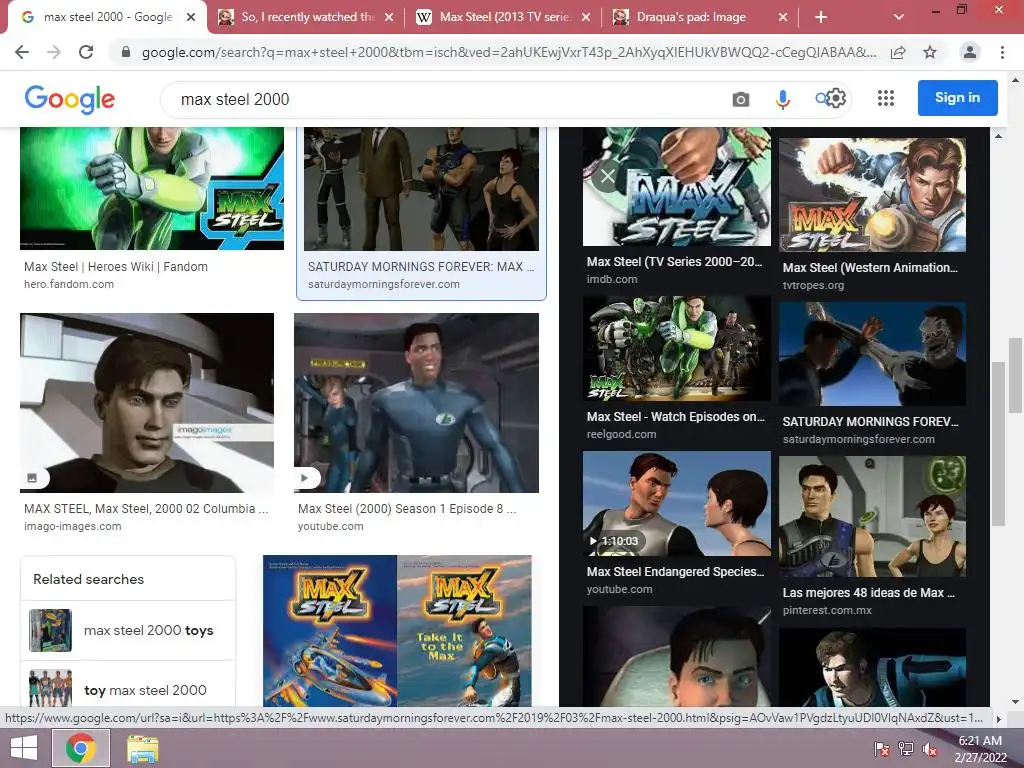Open the site lock security info
Screen dimensions: 1024x768
point(126,52)
